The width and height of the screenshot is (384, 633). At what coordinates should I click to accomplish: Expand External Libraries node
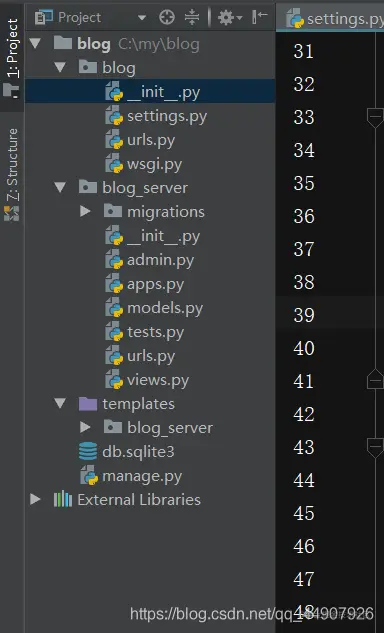click(x=35, y=499)
